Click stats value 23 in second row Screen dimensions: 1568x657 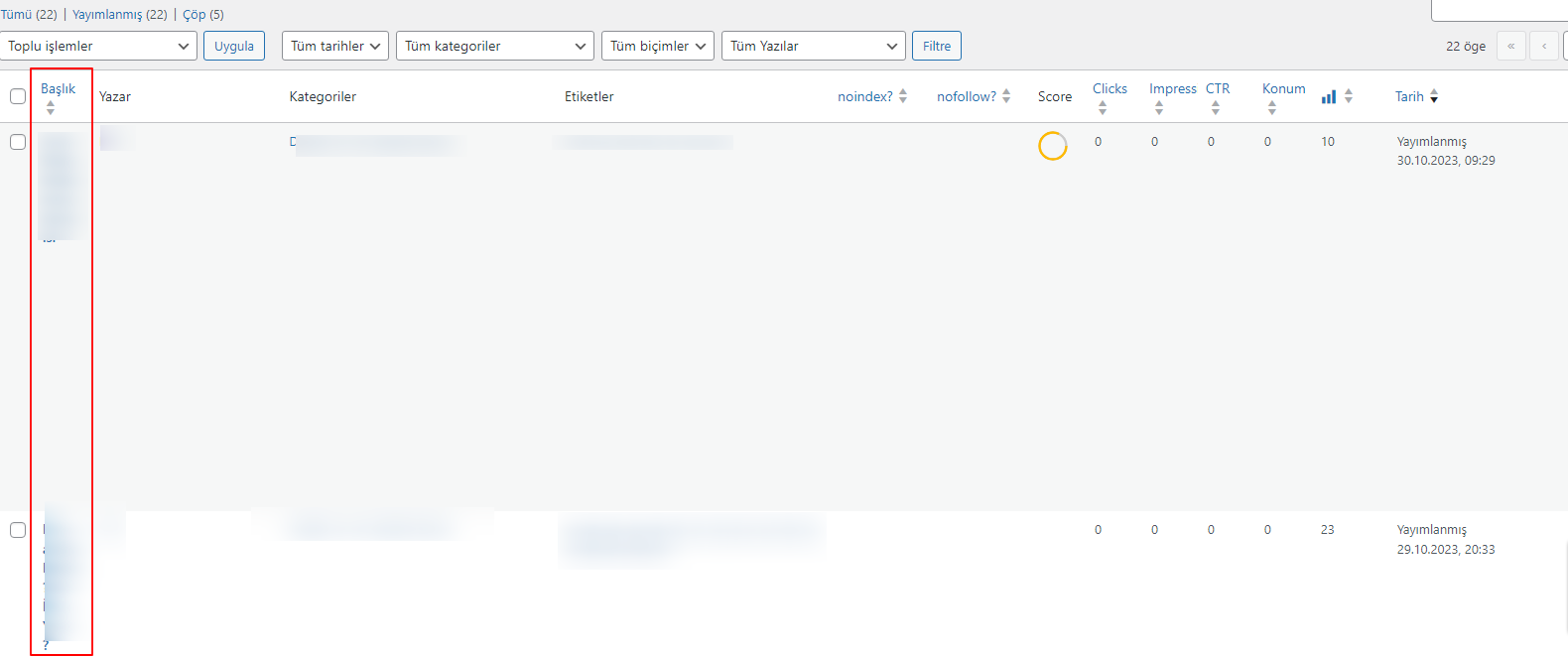coord(1328,530)
